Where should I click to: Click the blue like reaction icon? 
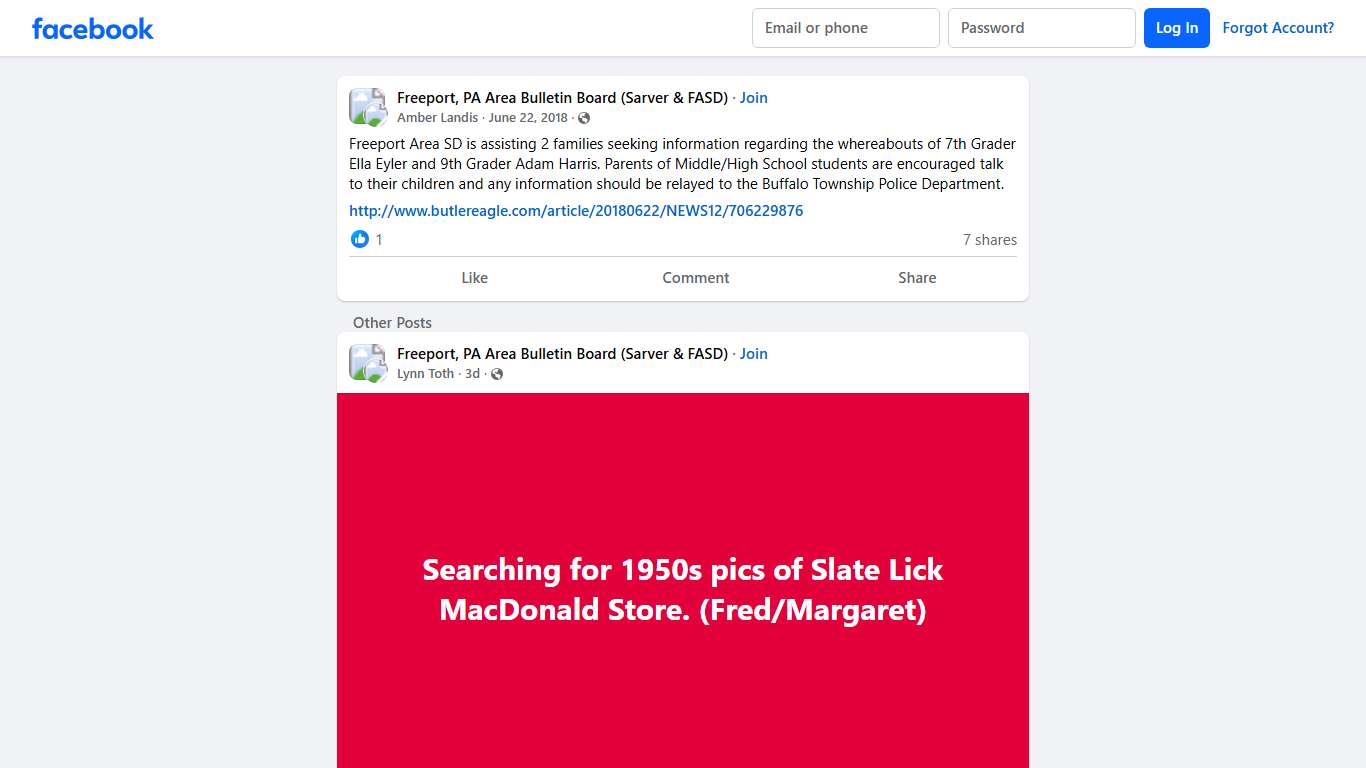click(360, 239)
